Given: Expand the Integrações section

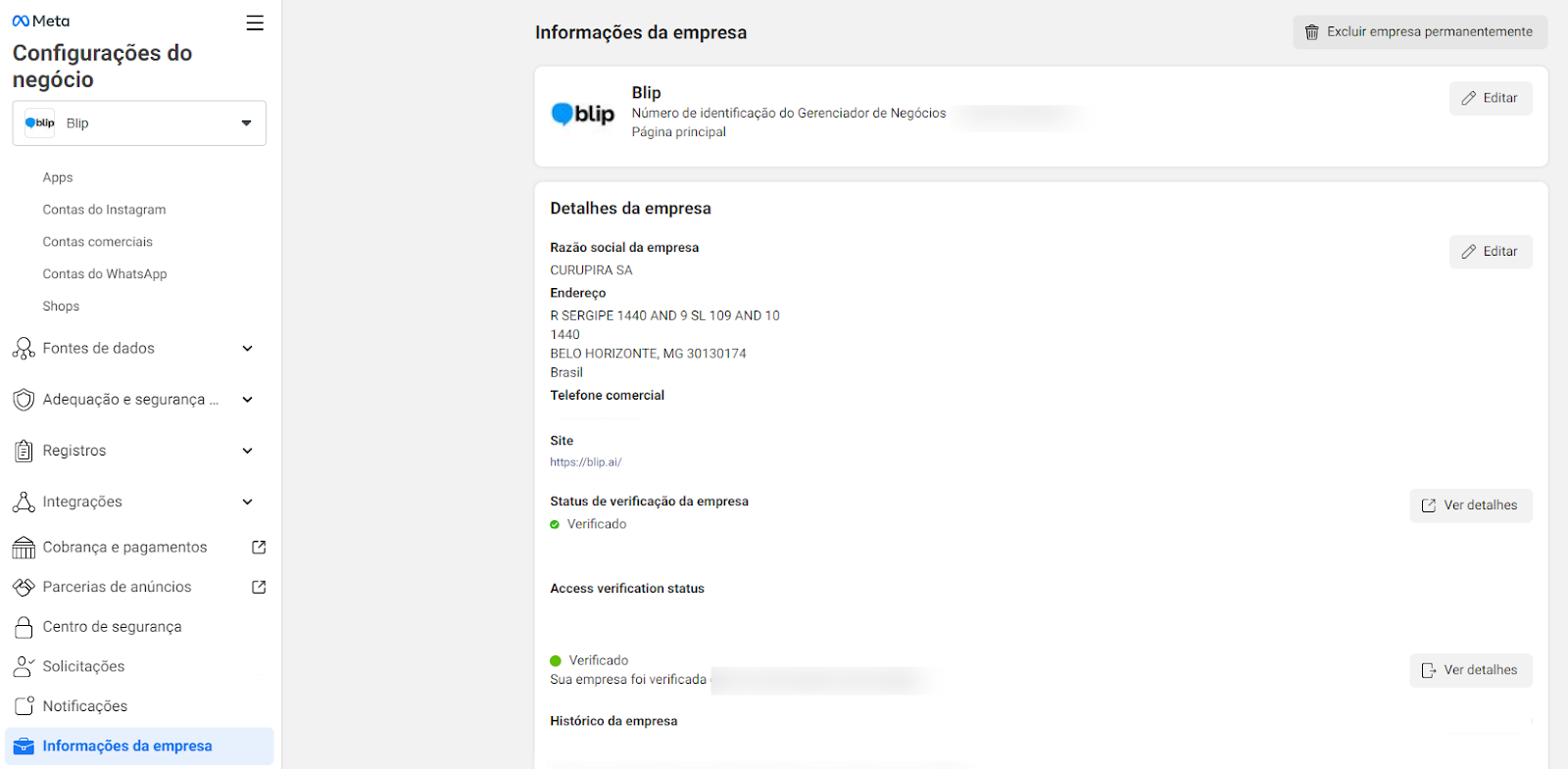Looking at the screenshot, I should tap(247, 502).
